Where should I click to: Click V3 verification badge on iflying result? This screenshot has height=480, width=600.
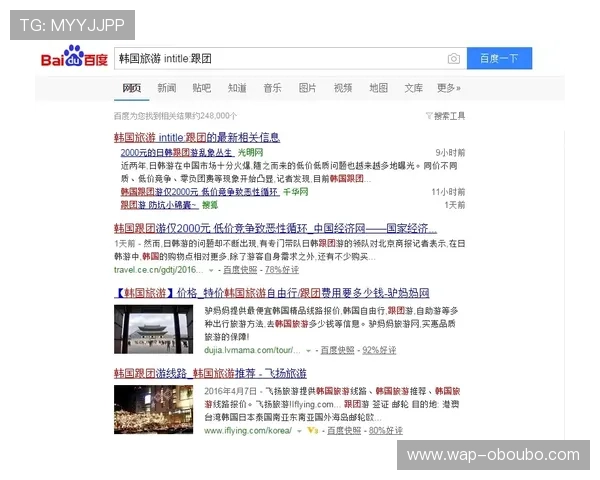click(x=313, y=431)
